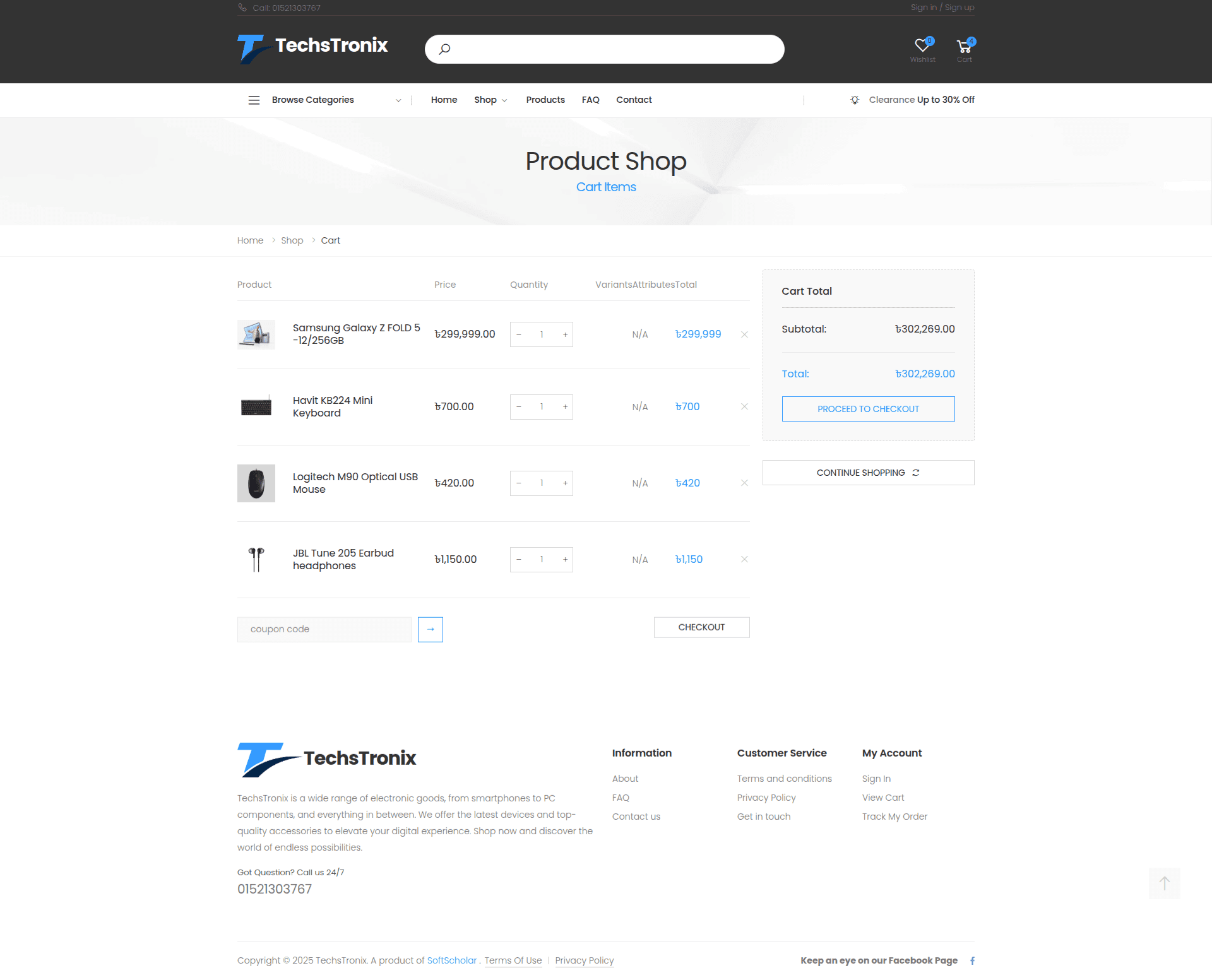Go to the FAQ menu item
The height and width of the screenshot is (980, 1212).
point(590,100)
